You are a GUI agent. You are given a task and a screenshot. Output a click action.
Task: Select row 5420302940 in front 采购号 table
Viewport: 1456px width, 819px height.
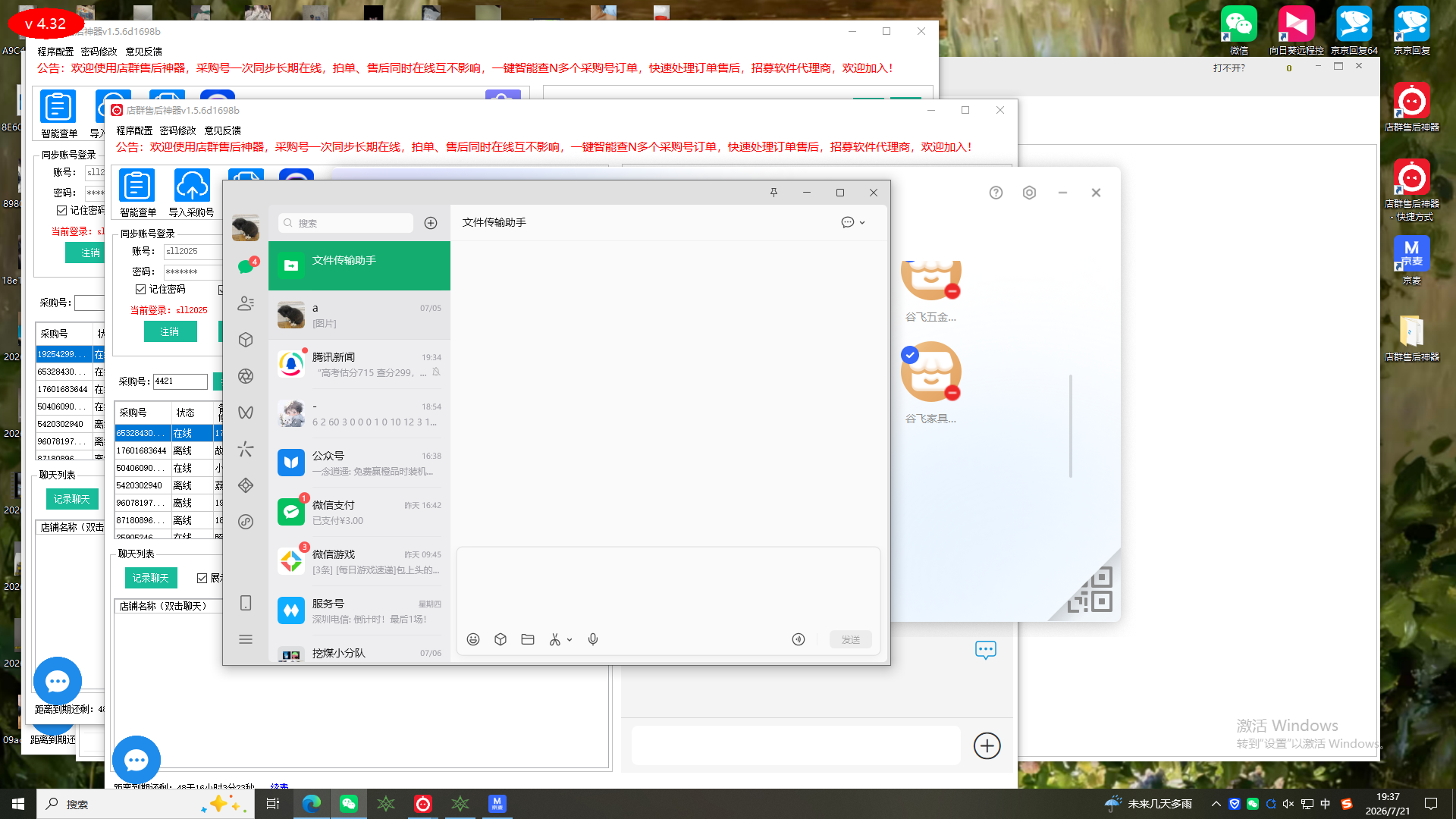pyautogui.click(x=169, y=485)
